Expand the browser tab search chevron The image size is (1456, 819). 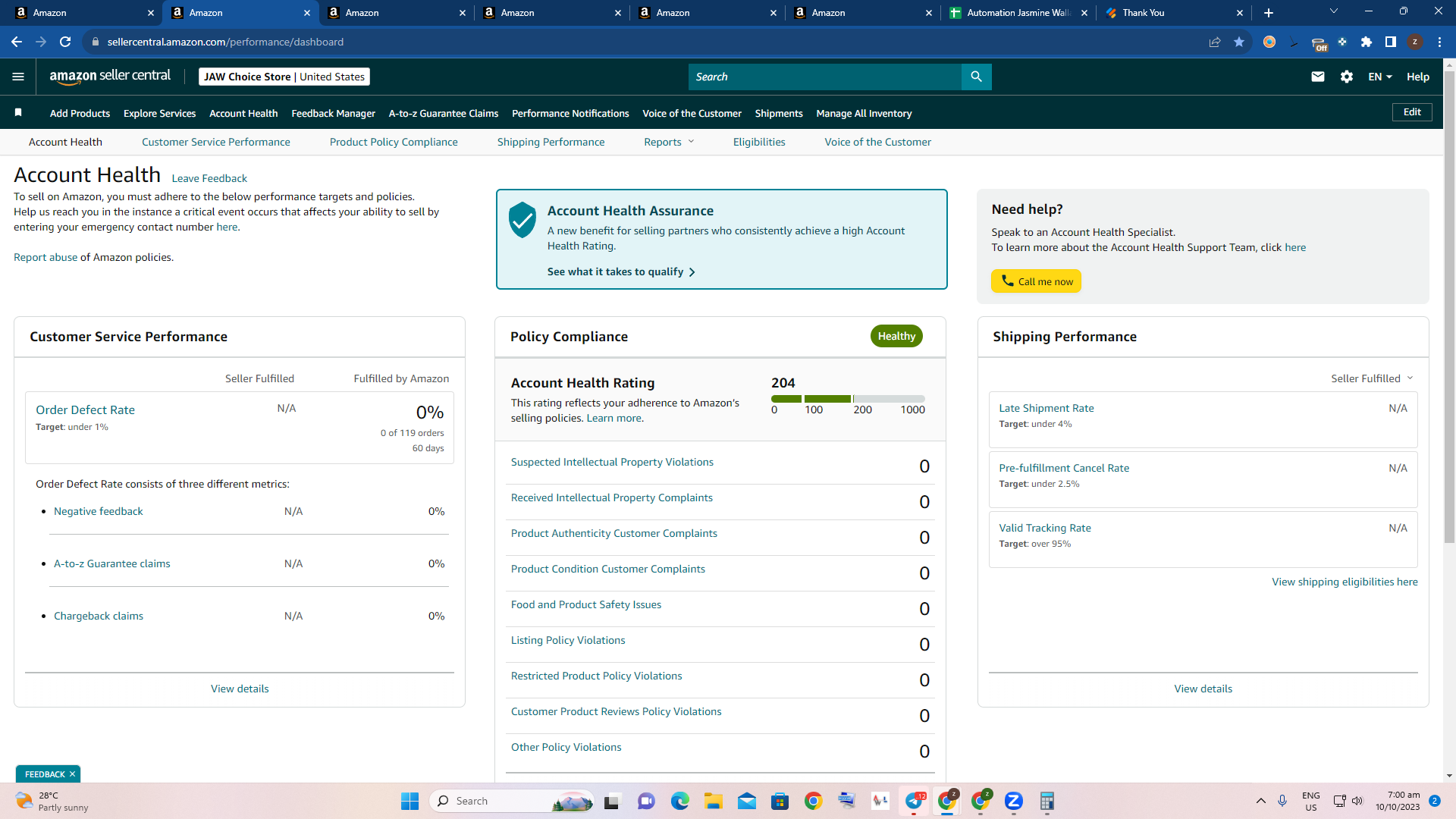pos(1334,11)
